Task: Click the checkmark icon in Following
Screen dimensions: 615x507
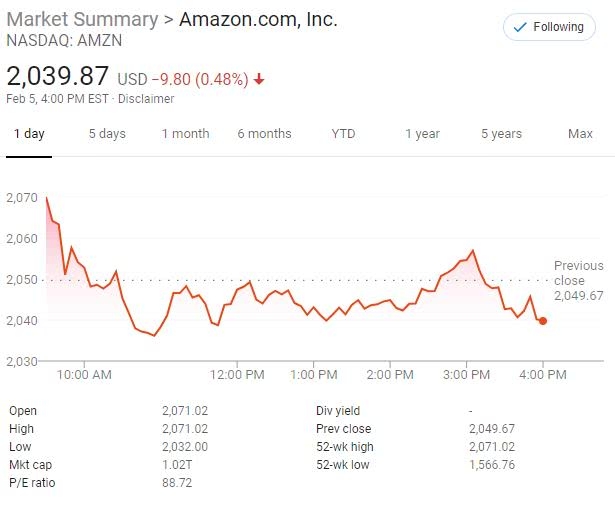Action: click(x=519, y=28)
